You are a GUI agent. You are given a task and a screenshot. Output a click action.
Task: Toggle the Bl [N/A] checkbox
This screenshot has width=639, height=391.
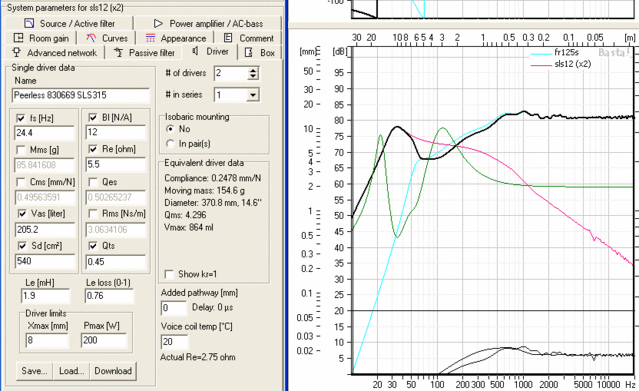point(93,117)
